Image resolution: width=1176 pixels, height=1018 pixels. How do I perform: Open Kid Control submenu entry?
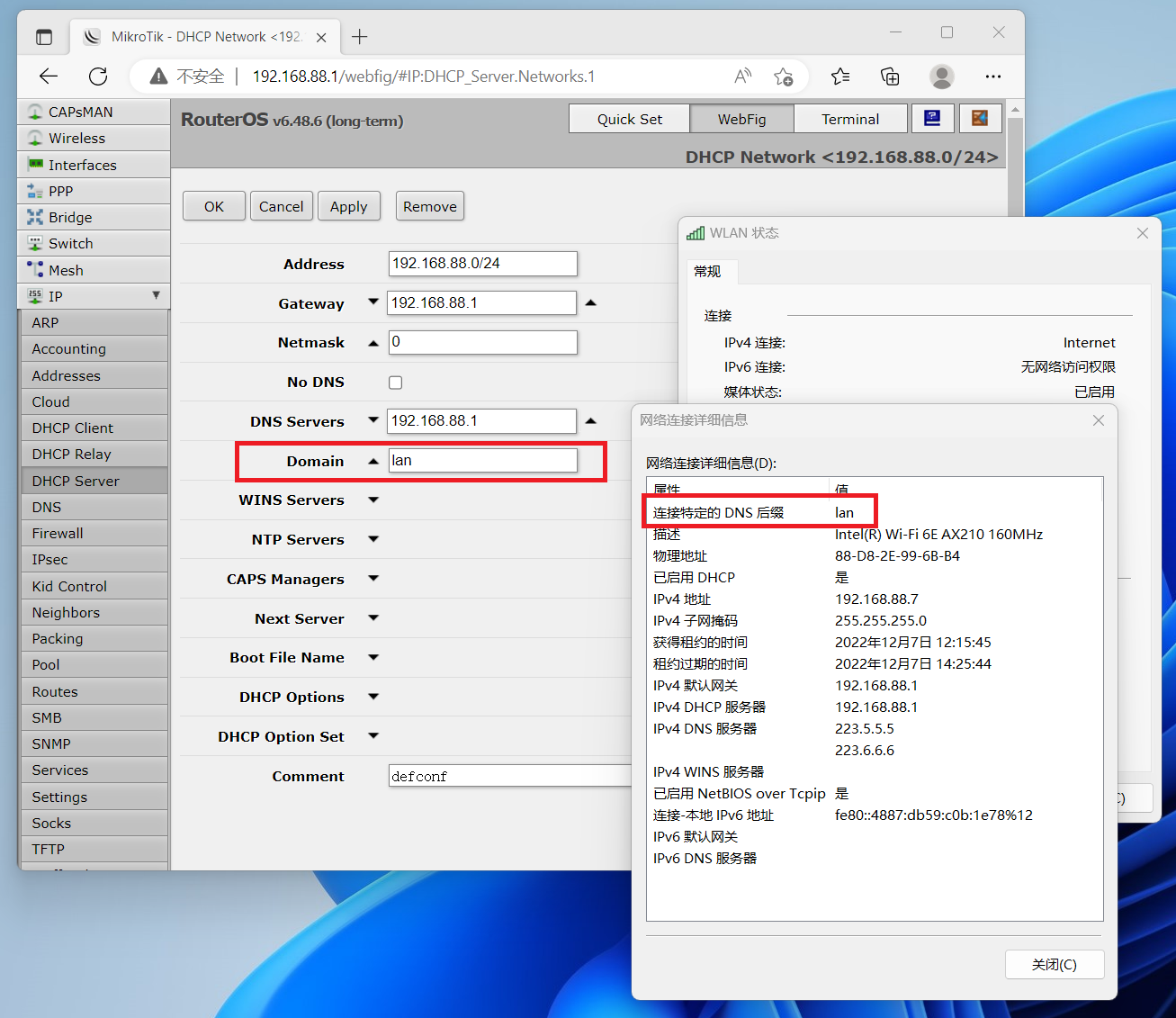[94, 586]
